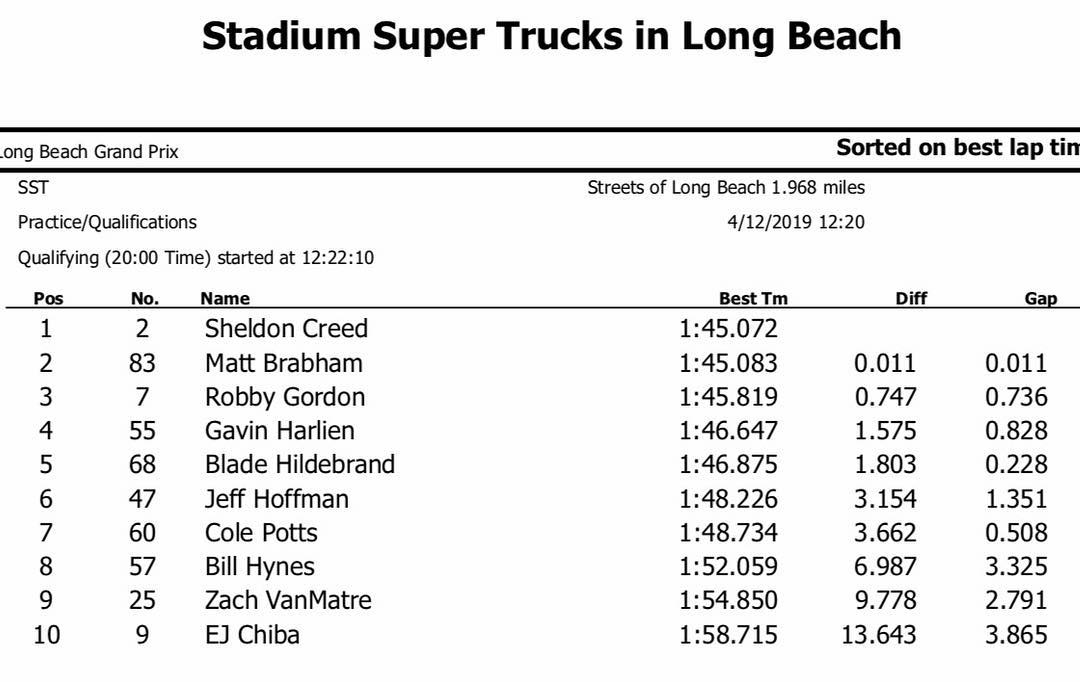
Task: Select the Jeff Hoffman name entry
Action: pos(276,499)
